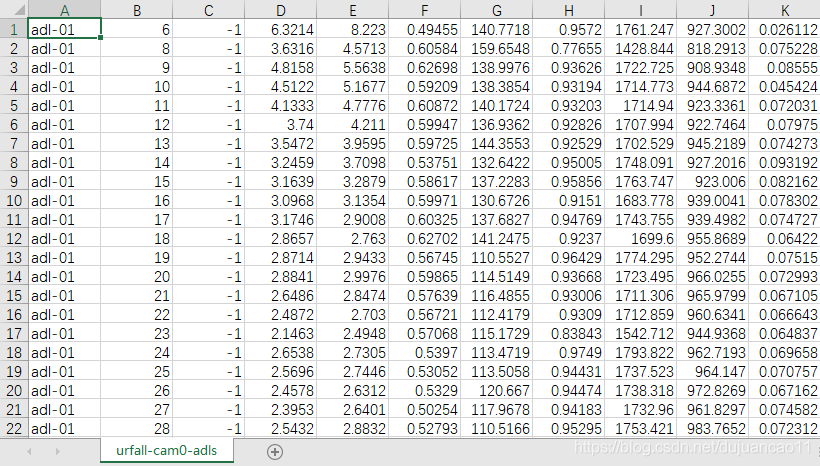Switch to urfall-cam0-adls sheet tab

166,450
